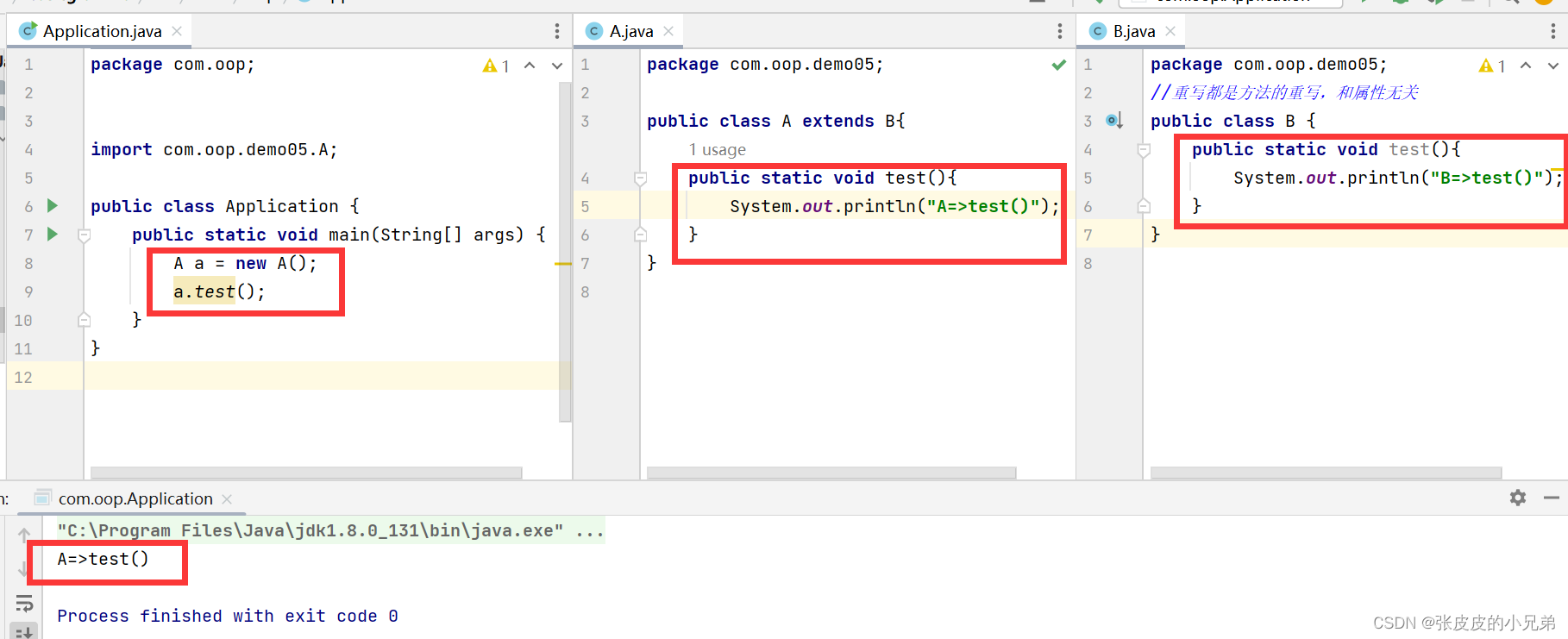Open the tab options menu for Application.java pane
Screen dimensions: 1568x639
tap(557, 31)
